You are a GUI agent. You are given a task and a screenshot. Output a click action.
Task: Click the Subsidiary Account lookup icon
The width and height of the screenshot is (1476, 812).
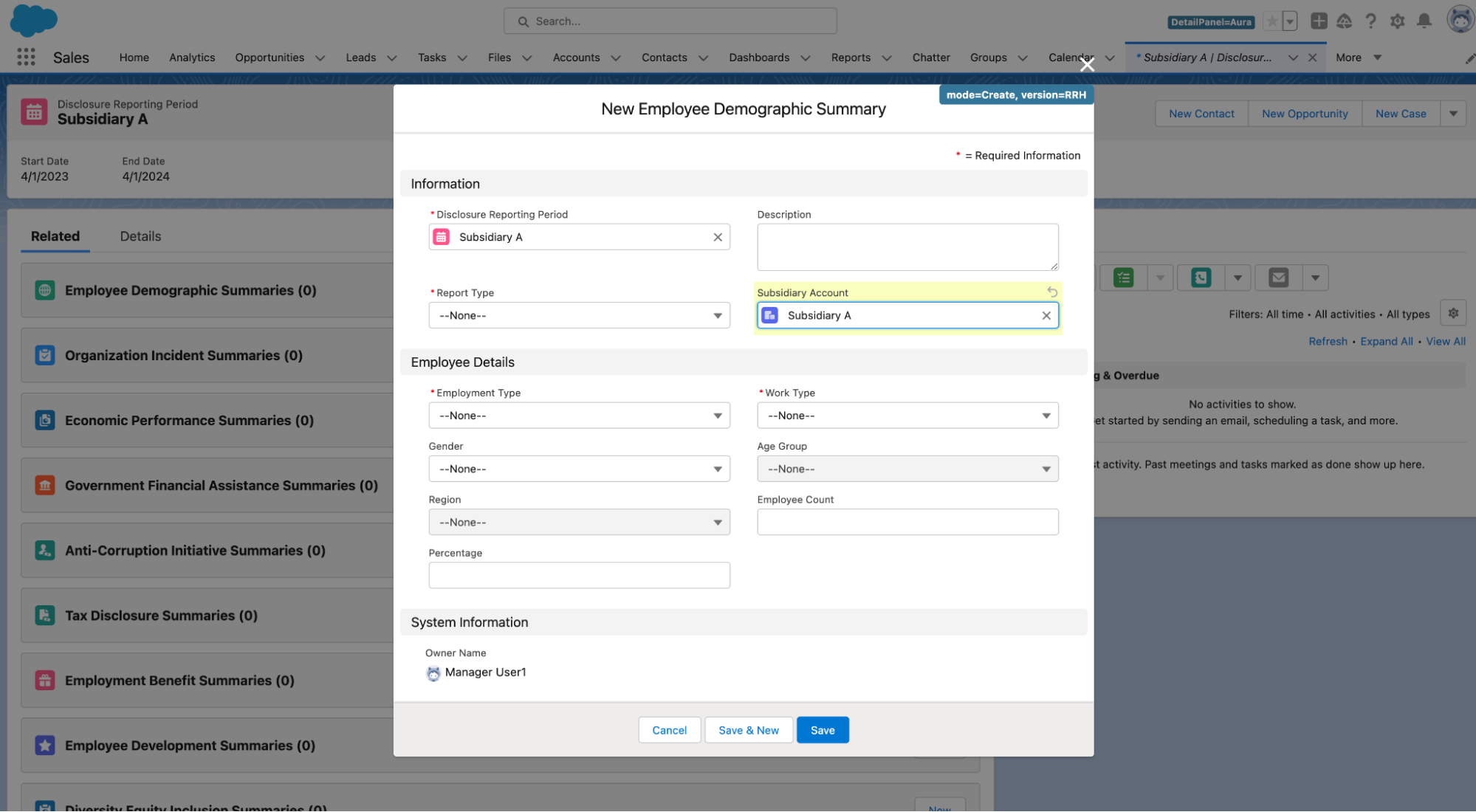tap(771, 315)
